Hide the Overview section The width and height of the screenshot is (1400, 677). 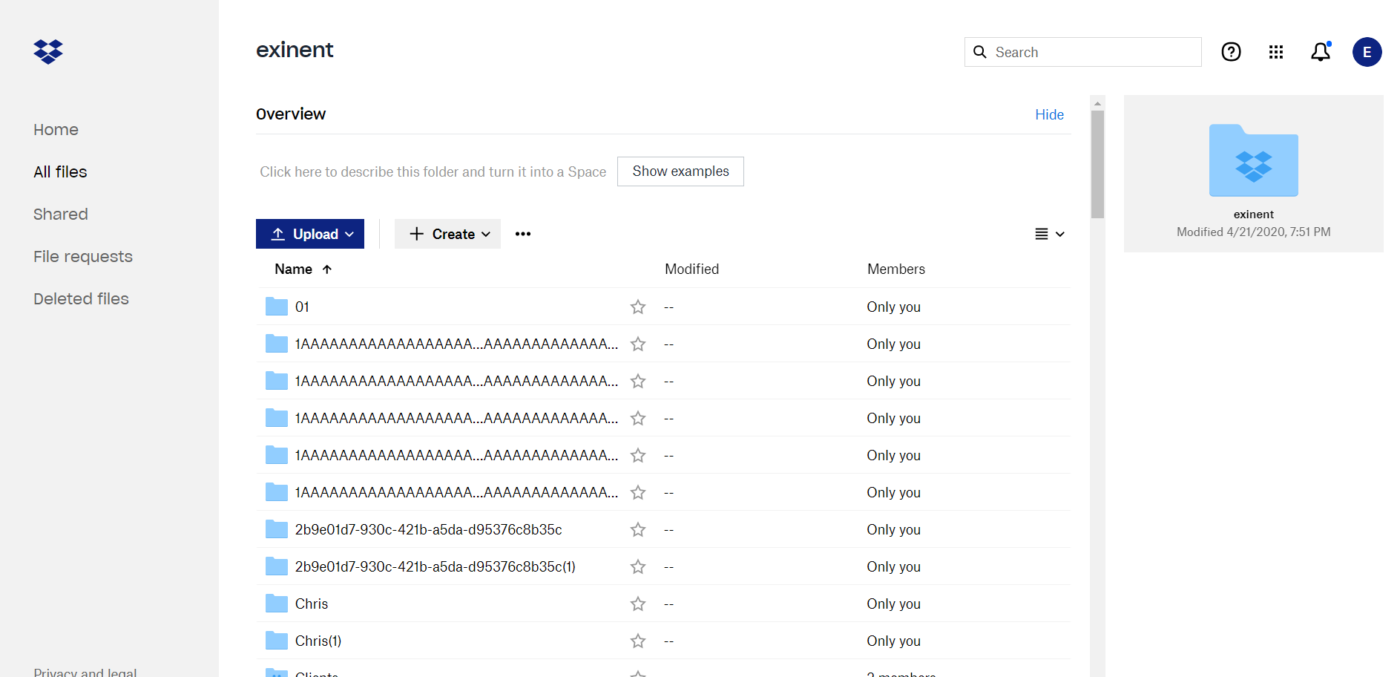tap(1049, 115)
